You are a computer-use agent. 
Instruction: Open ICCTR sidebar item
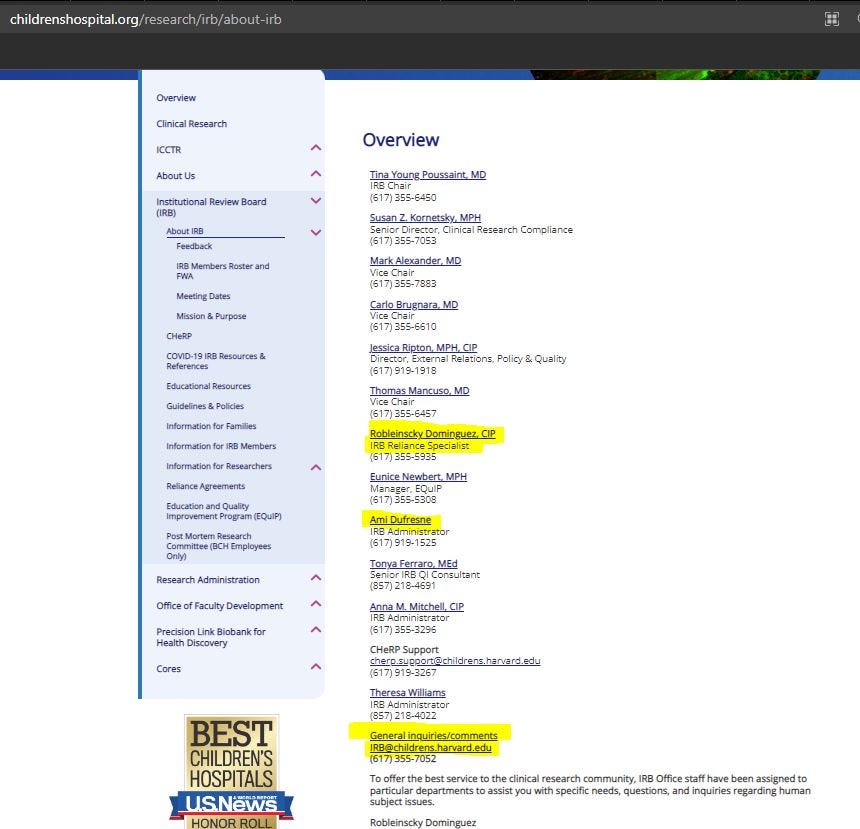click(x=168, y=150)
